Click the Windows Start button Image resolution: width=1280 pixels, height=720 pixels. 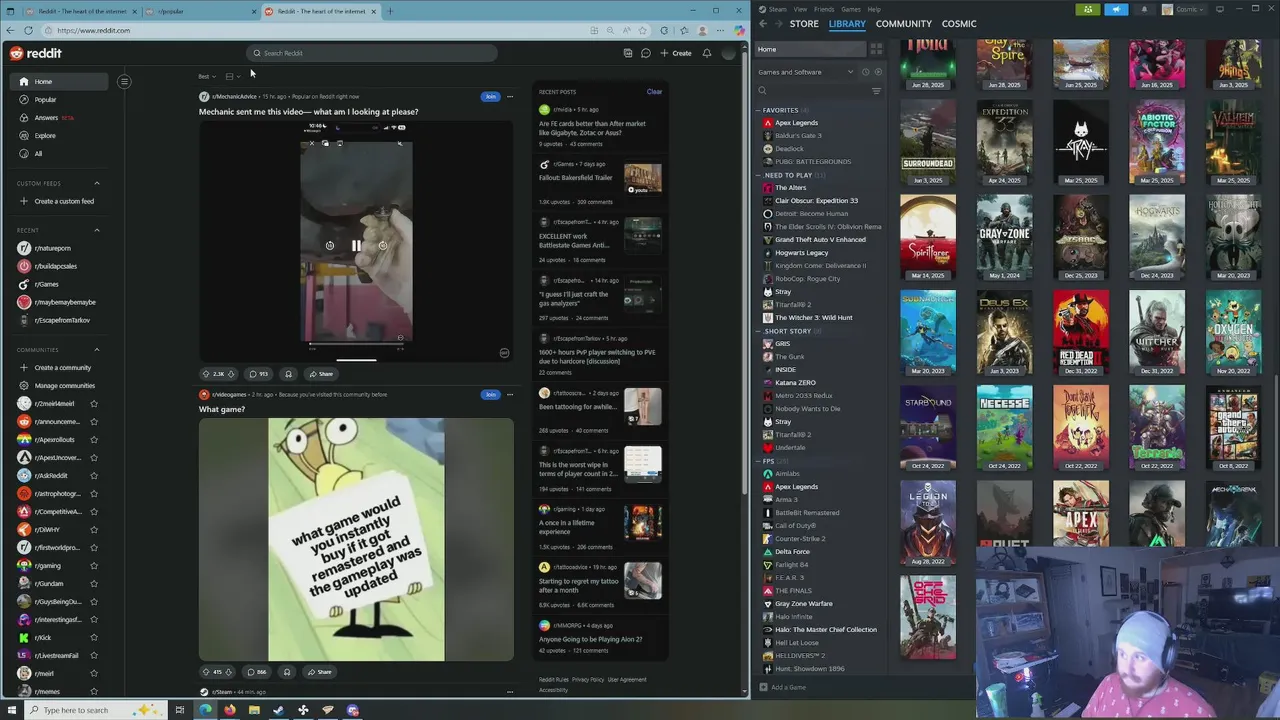(x=11, y=710)
